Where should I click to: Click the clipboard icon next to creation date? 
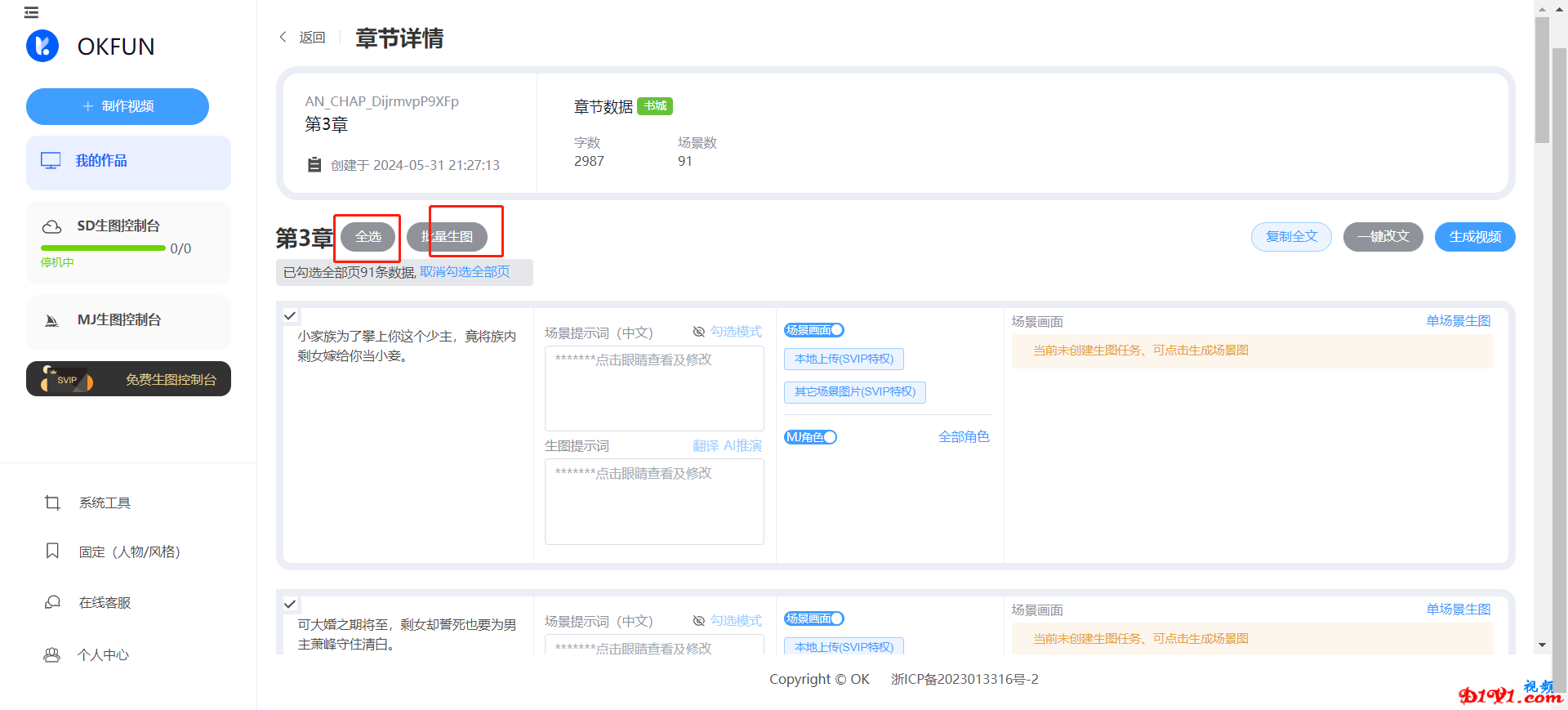(x=314, y=165)
